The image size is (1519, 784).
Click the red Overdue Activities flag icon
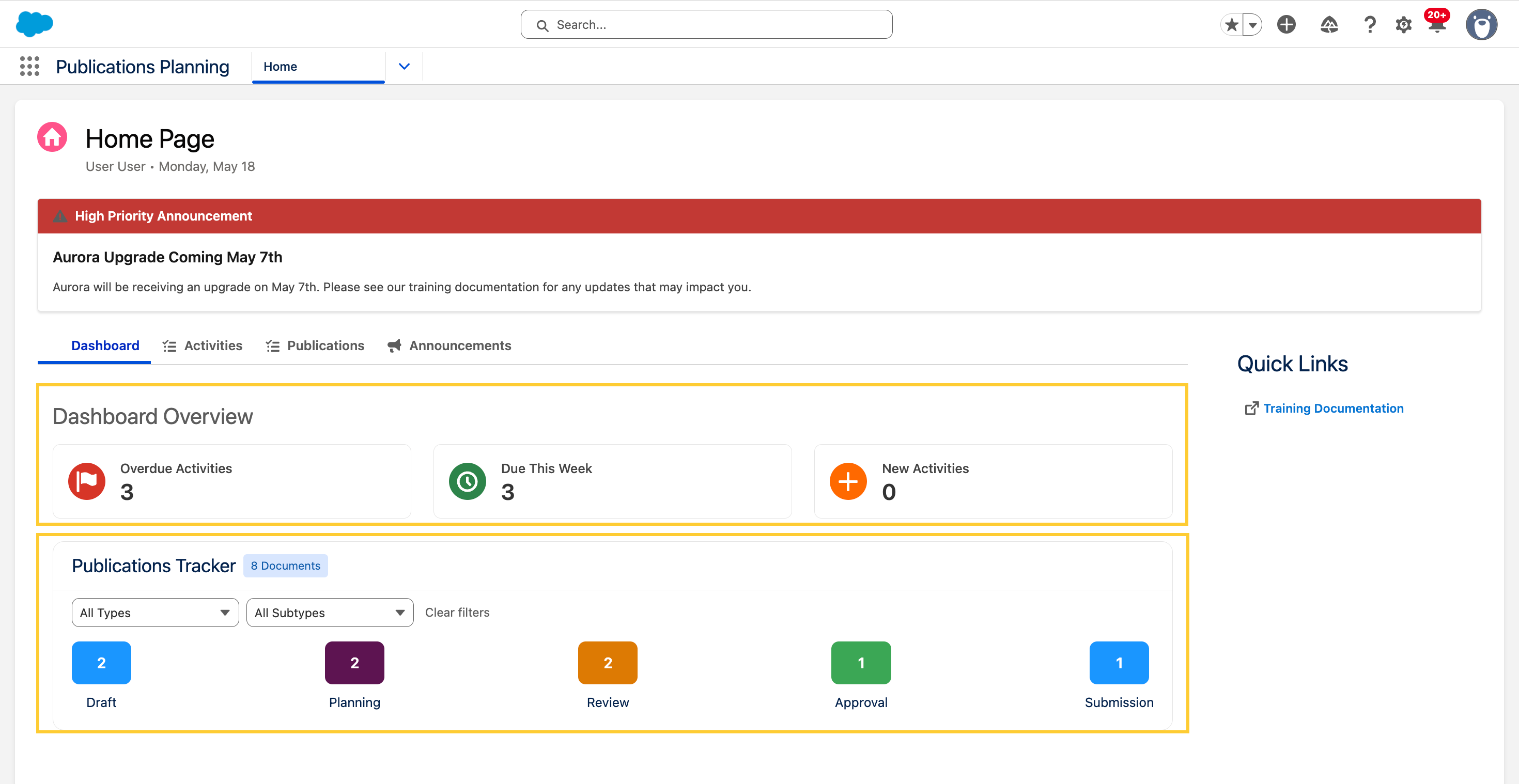(x=87, y=481)
